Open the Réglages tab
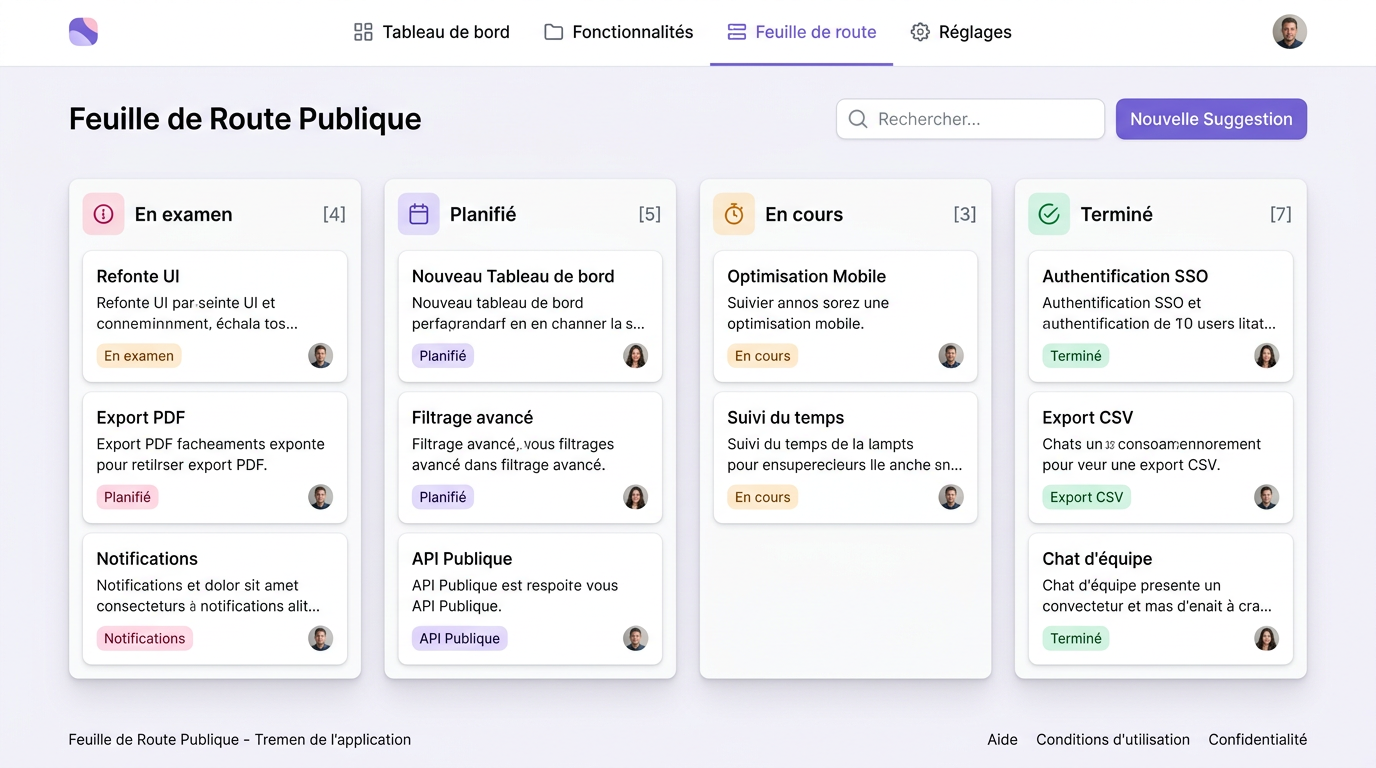 (961, 32)
